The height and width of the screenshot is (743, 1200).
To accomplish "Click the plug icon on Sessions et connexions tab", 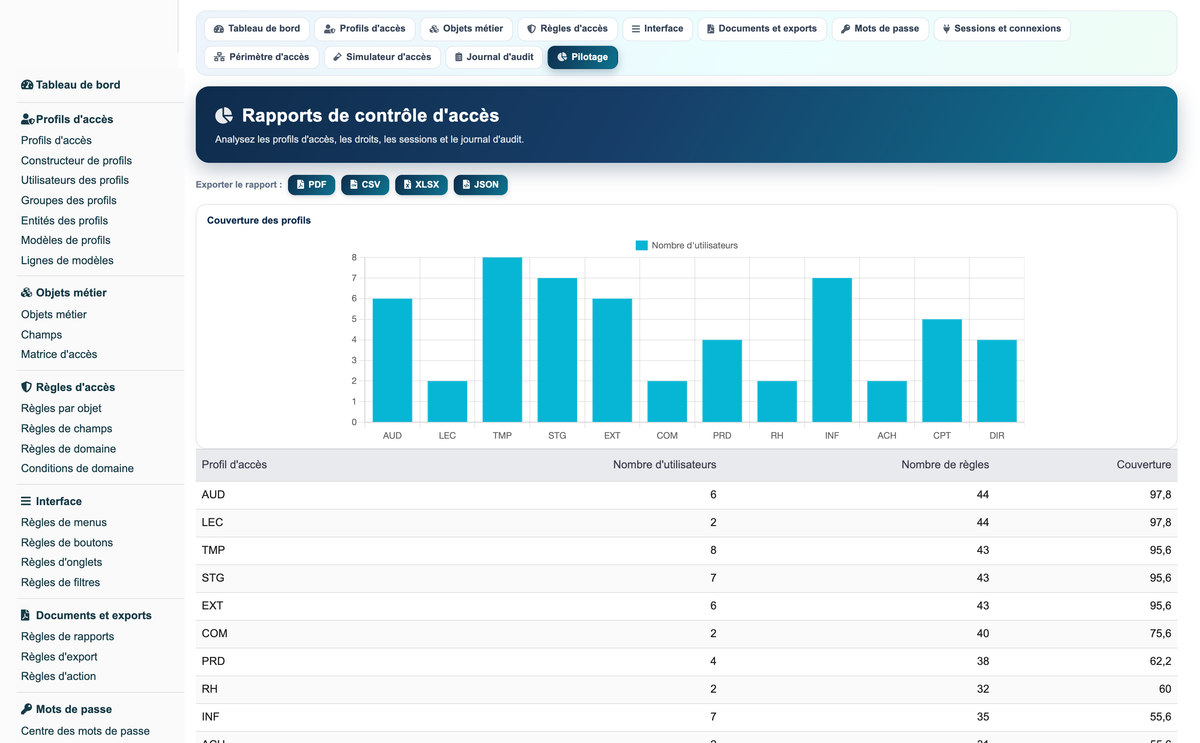I will tap(946, 29).
